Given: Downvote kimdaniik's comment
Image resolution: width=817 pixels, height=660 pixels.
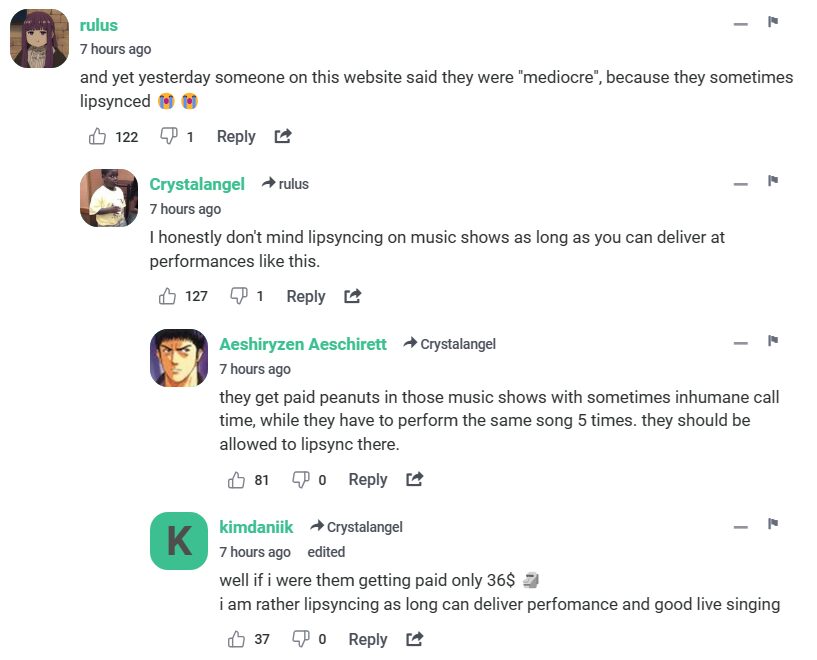Looking at the screenshot, I should tap(300, 639).
